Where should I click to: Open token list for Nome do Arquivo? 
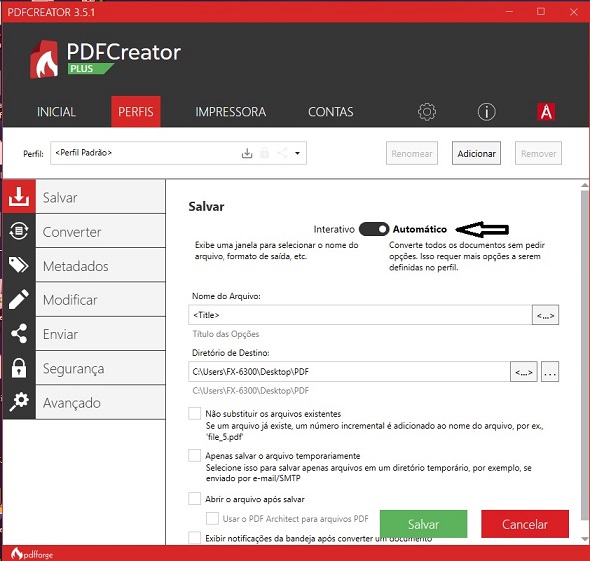click(x=545, y=315)
